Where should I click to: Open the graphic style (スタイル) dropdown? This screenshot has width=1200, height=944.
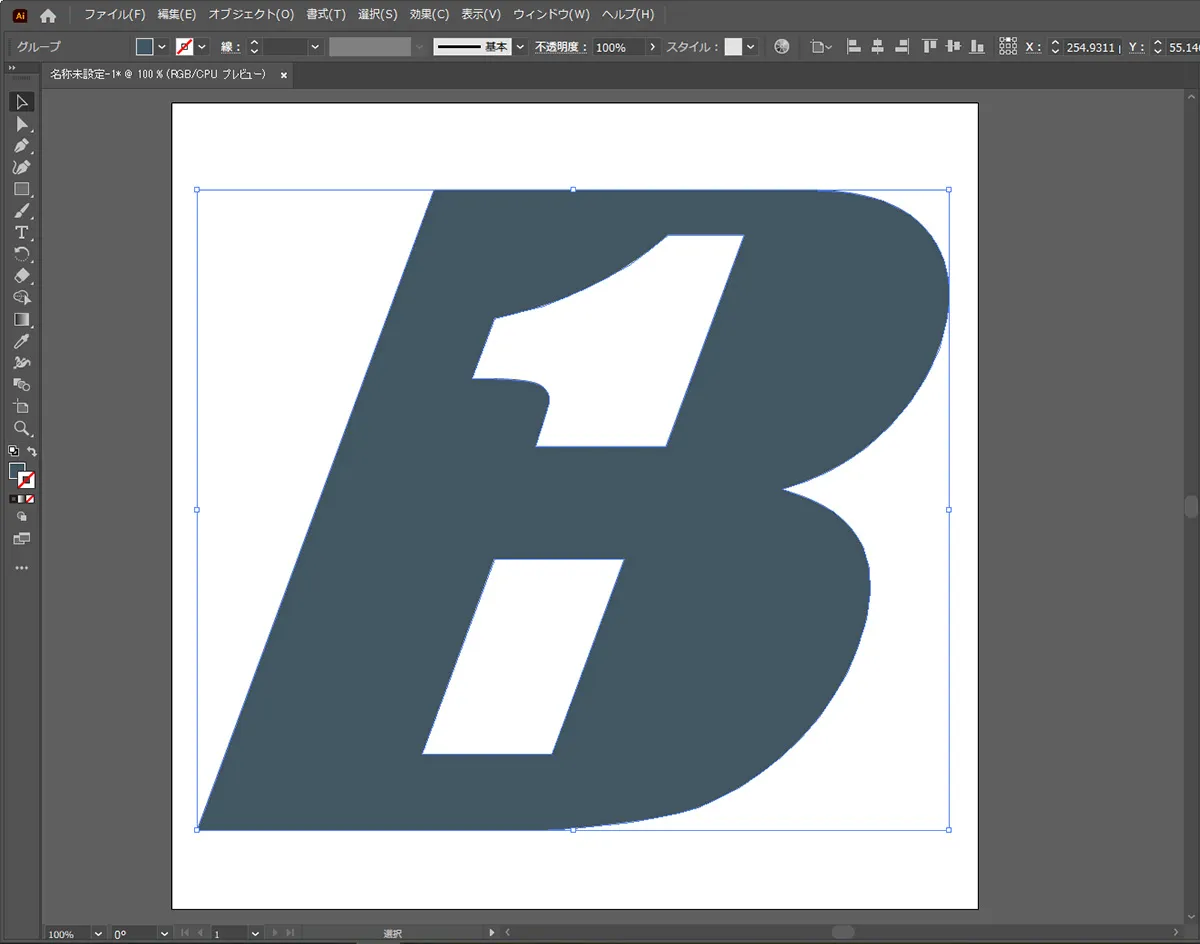tap(751, 47)
